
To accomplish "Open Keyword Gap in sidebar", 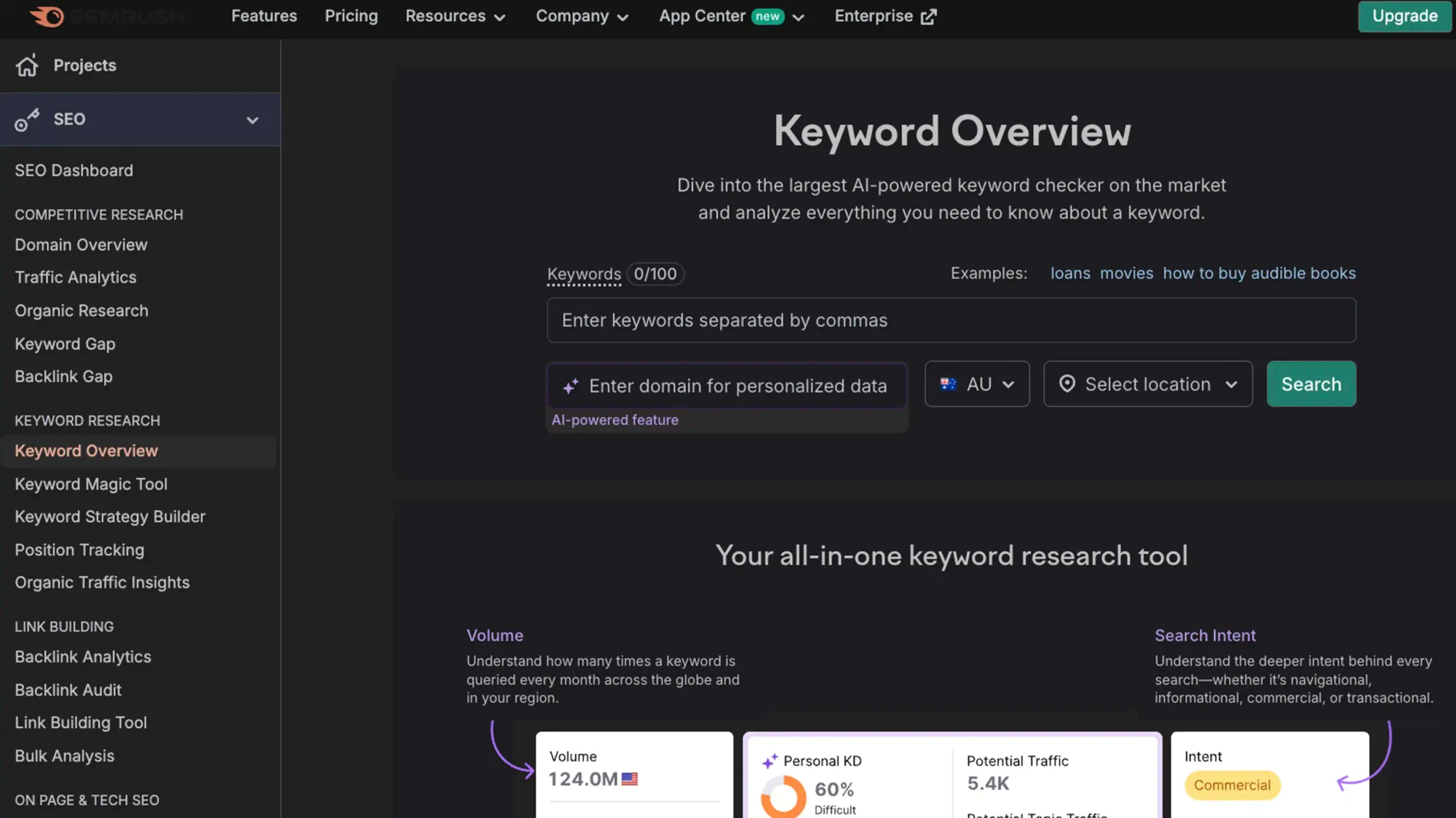I will [65, 344].
